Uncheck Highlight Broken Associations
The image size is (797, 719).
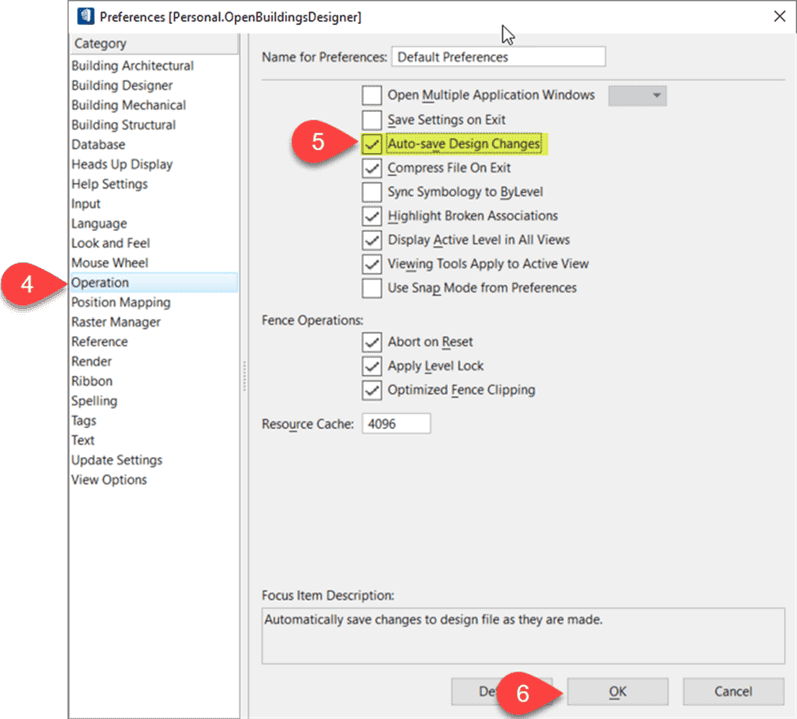[372, 216]
